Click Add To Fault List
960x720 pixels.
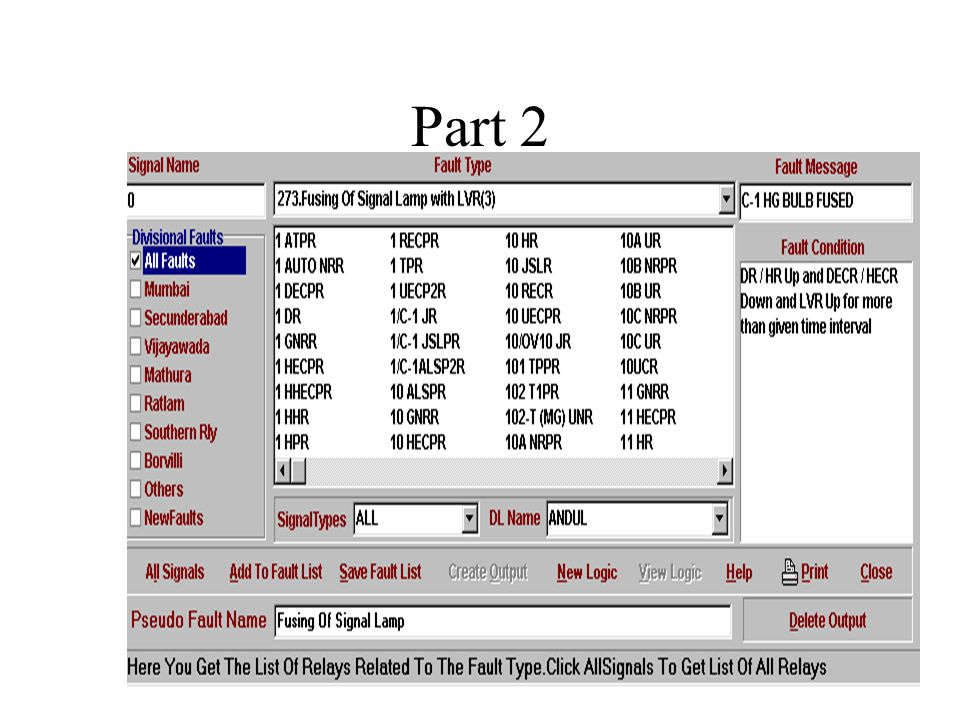pos(276,572)
